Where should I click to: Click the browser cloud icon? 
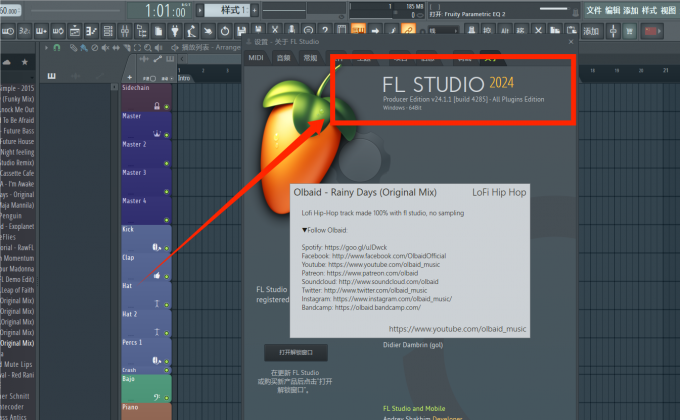[x=7, y=62]
